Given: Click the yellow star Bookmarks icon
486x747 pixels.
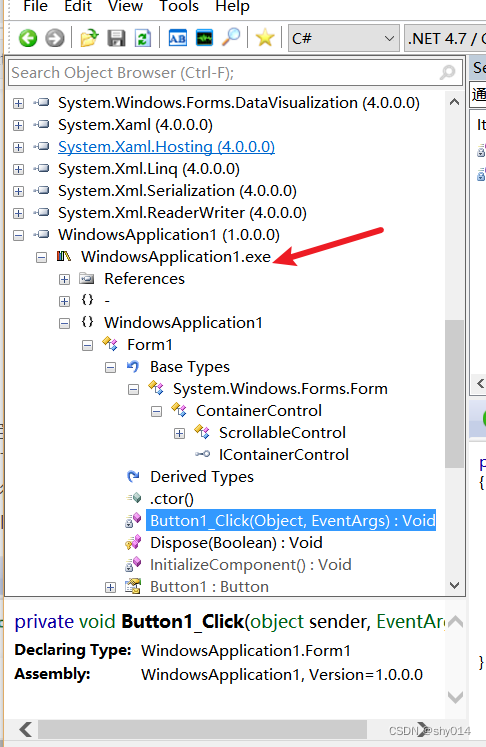Looking at the screenshot, I should pos(265,38).
